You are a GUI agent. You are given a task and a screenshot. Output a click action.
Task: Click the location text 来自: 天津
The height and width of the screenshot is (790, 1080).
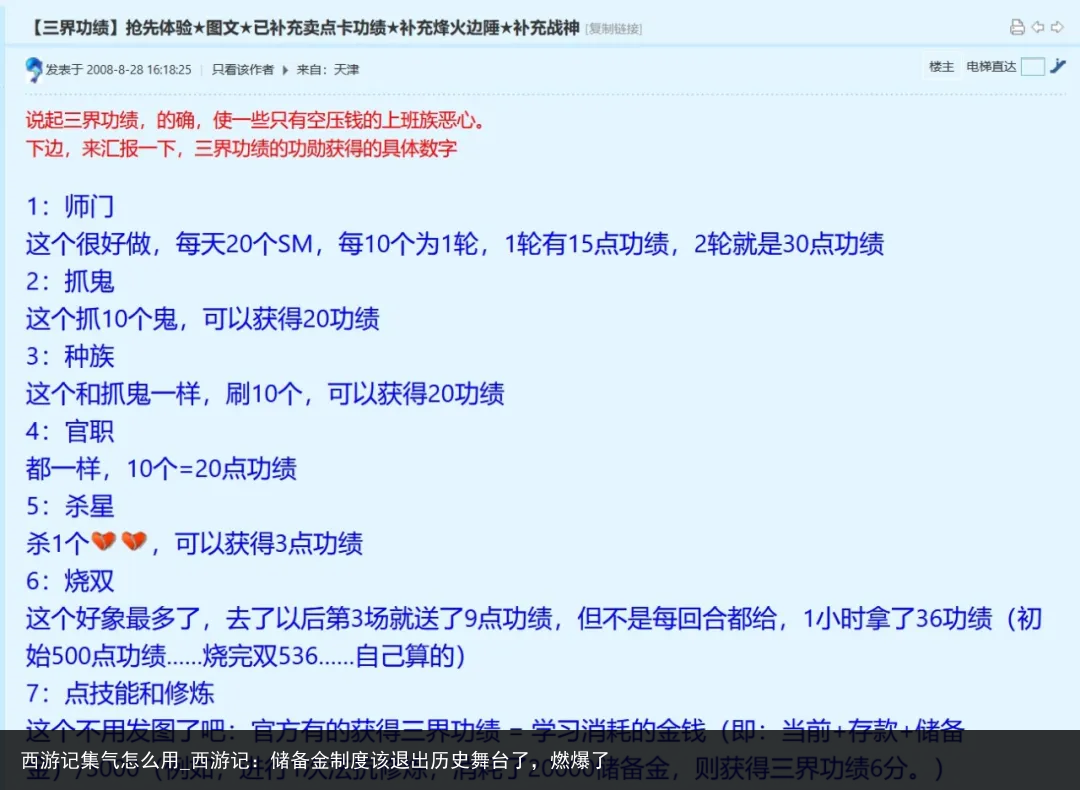328,70
